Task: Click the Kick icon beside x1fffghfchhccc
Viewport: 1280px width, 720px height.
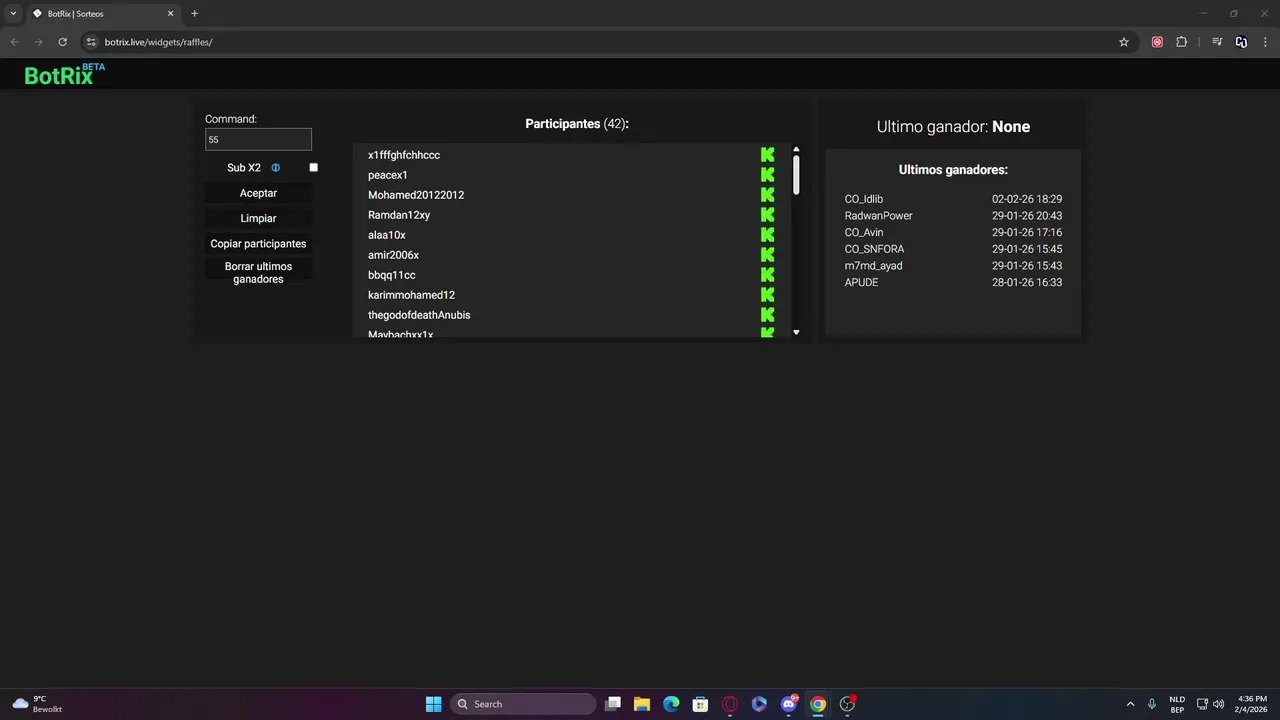Action: click(x=767, y=155)
